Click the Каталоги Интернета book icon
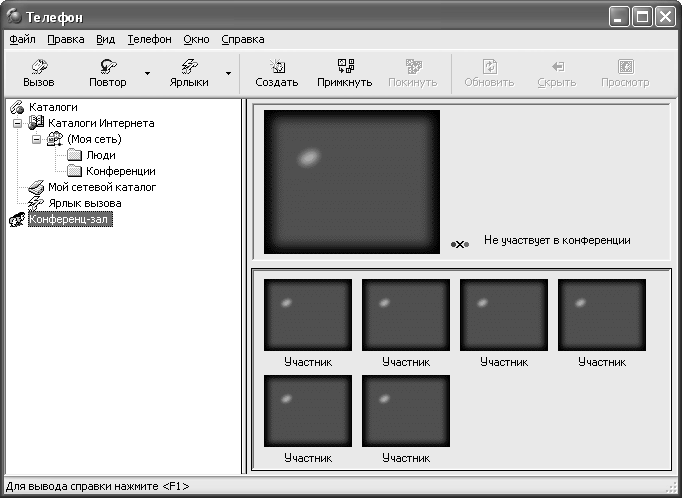 click(36, 123)
